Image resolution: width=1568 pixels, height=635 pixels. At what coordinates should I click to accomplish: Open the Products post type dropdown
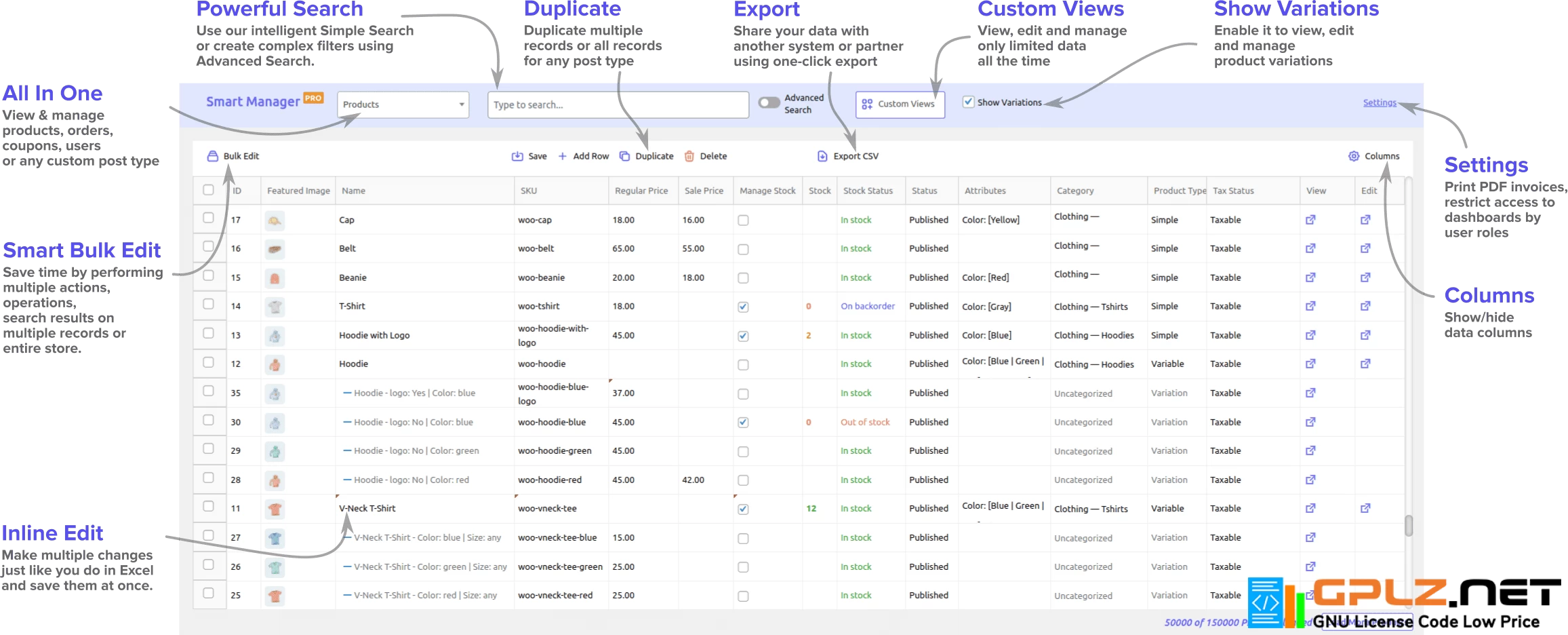(403, 104)
